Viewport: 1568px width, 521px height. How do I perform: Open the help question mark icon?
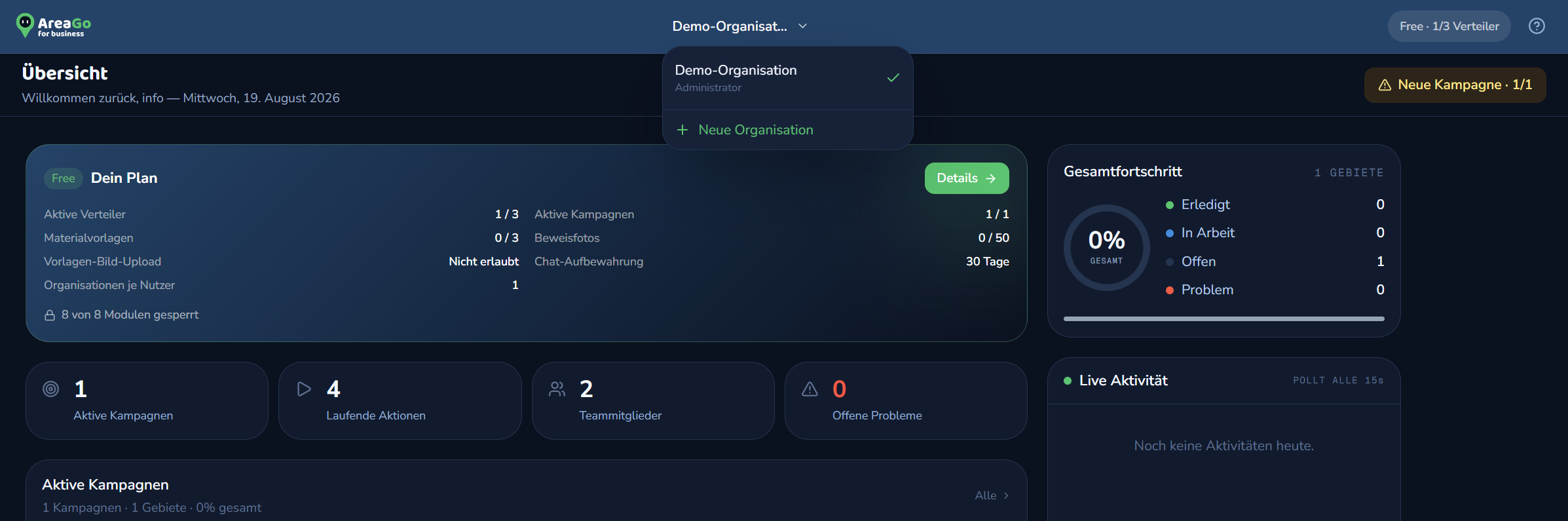[x=1537, y=26]
